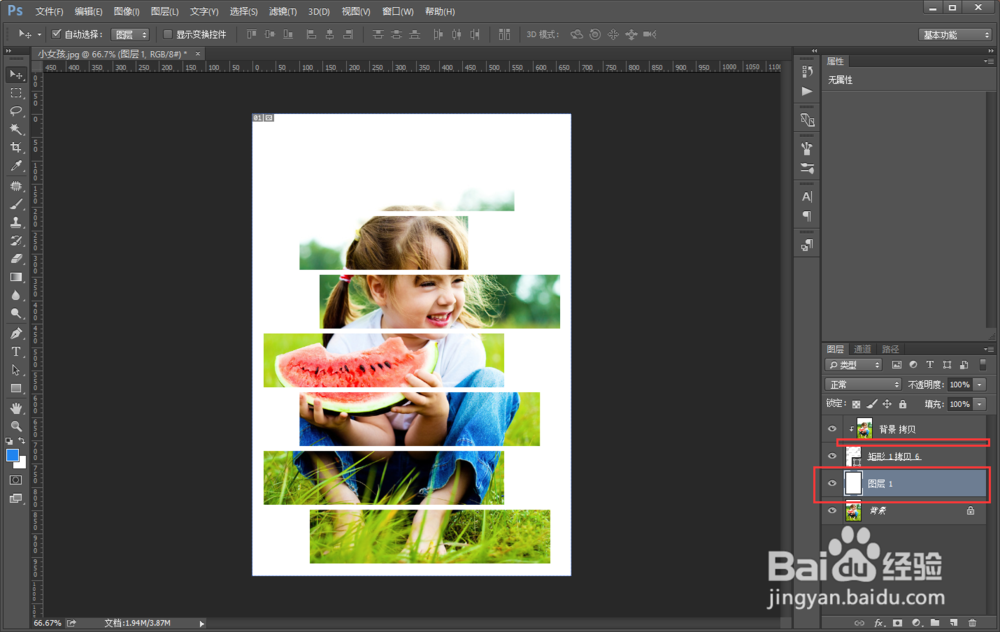Open the 不透明度 opacity slider dropdown
The width and height of the screenshot is (1000, 632).
(x=980, y=385)
